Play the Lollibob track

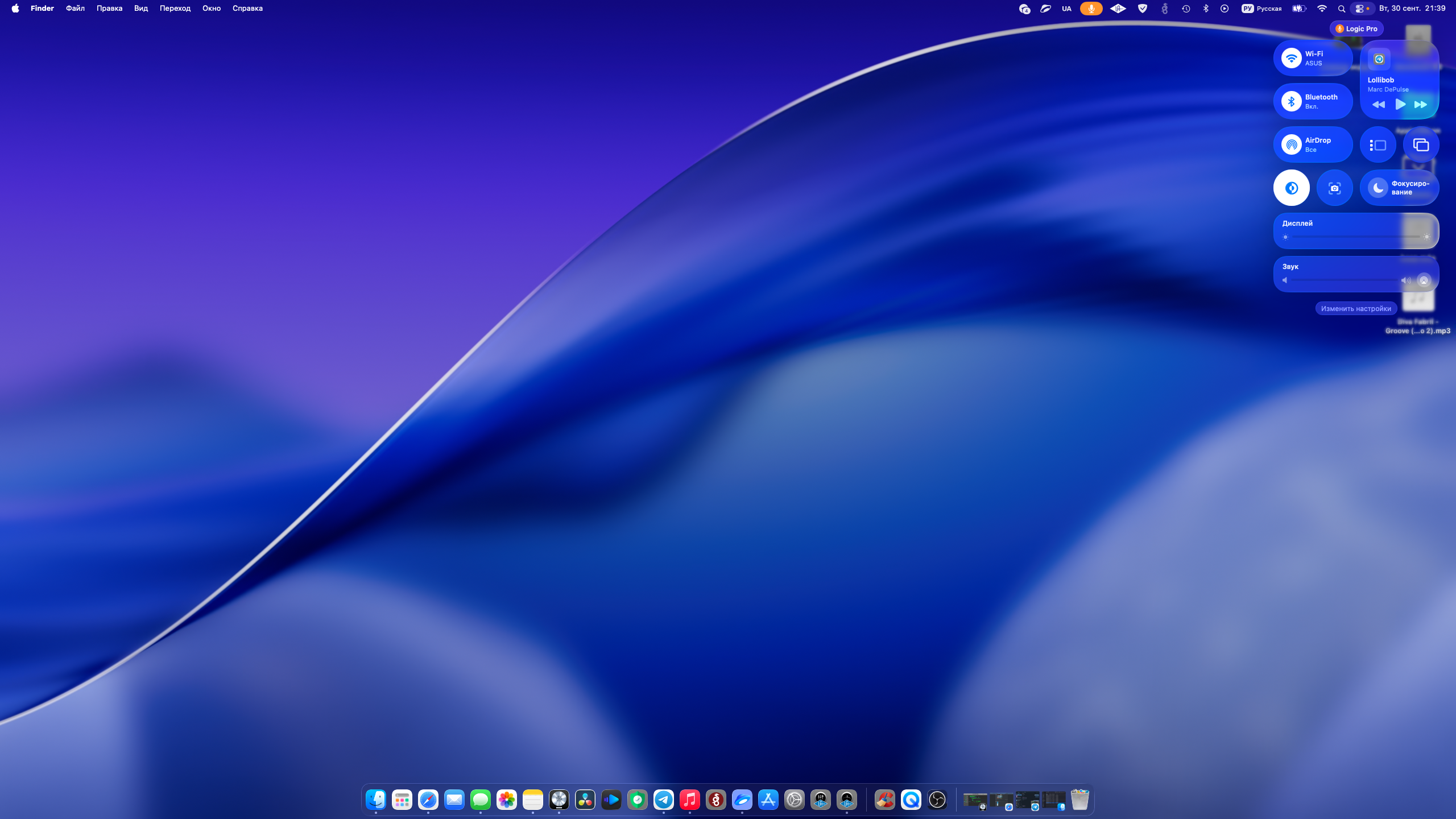(x=1400, y=104)
